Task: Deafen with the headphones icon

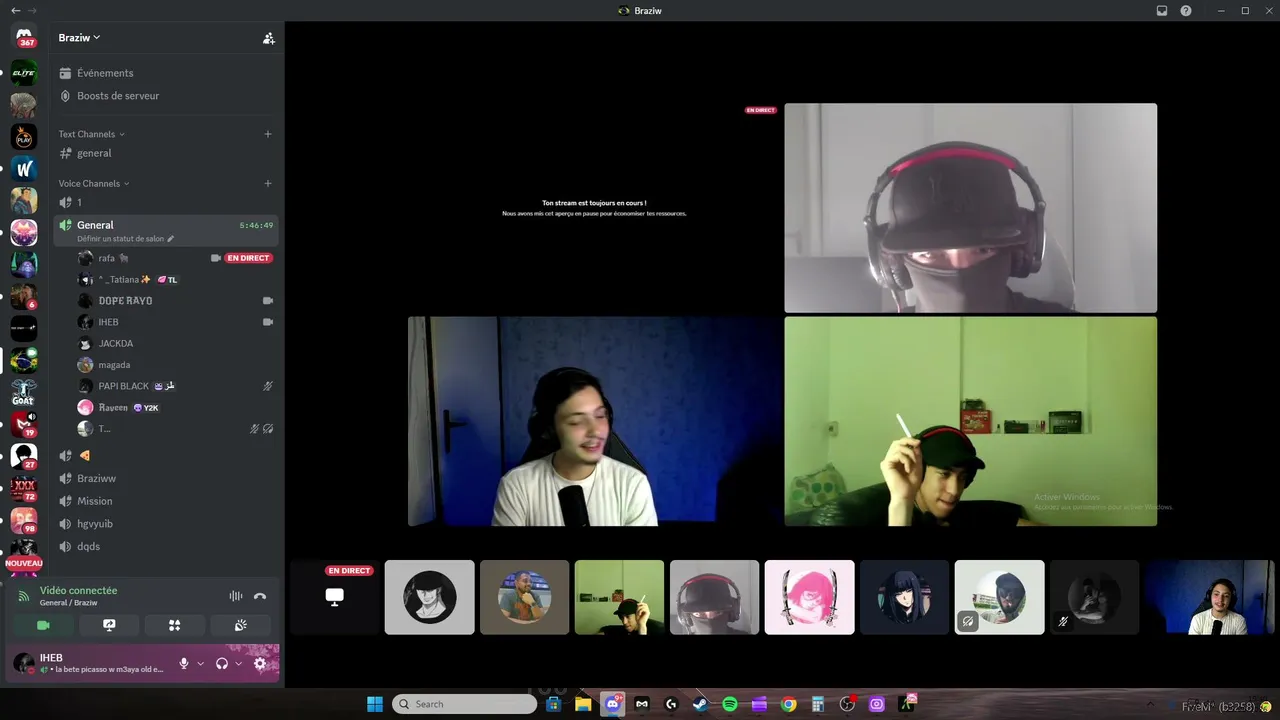Action: click(x=222, y=663)
